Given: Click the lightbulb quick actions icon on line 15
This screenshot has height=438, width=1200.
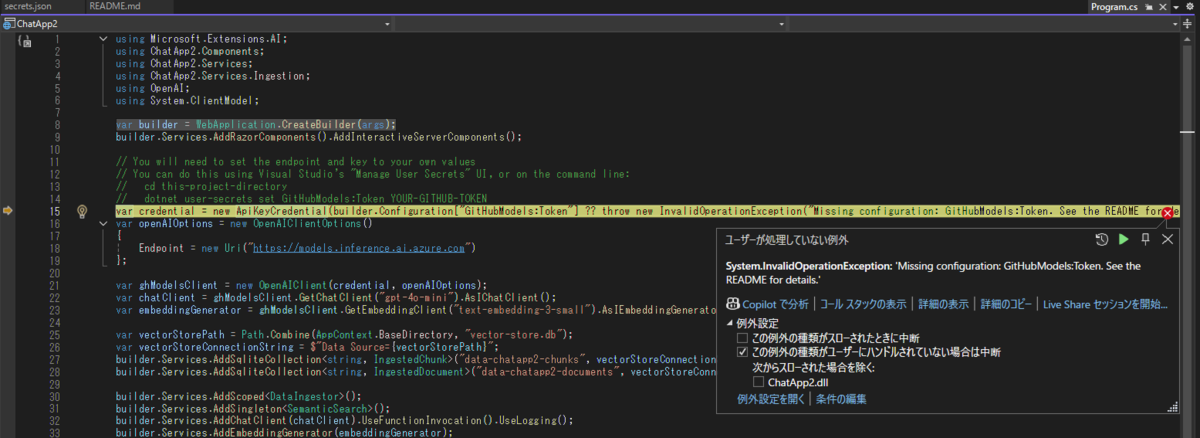Looking at the screenshot, I should tap(84, 211).
